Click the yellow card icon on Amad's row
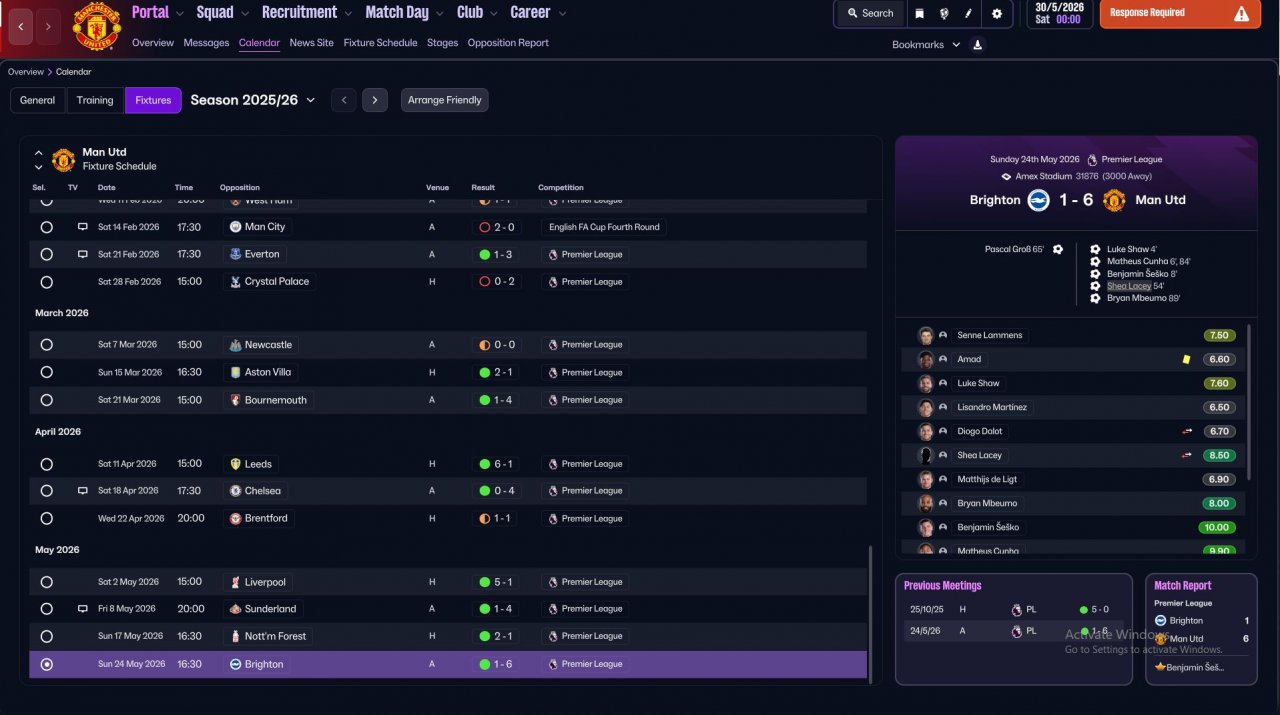Image resolution: width=1280 pixels, height=715 pixels. click(x=1186, y=359)
